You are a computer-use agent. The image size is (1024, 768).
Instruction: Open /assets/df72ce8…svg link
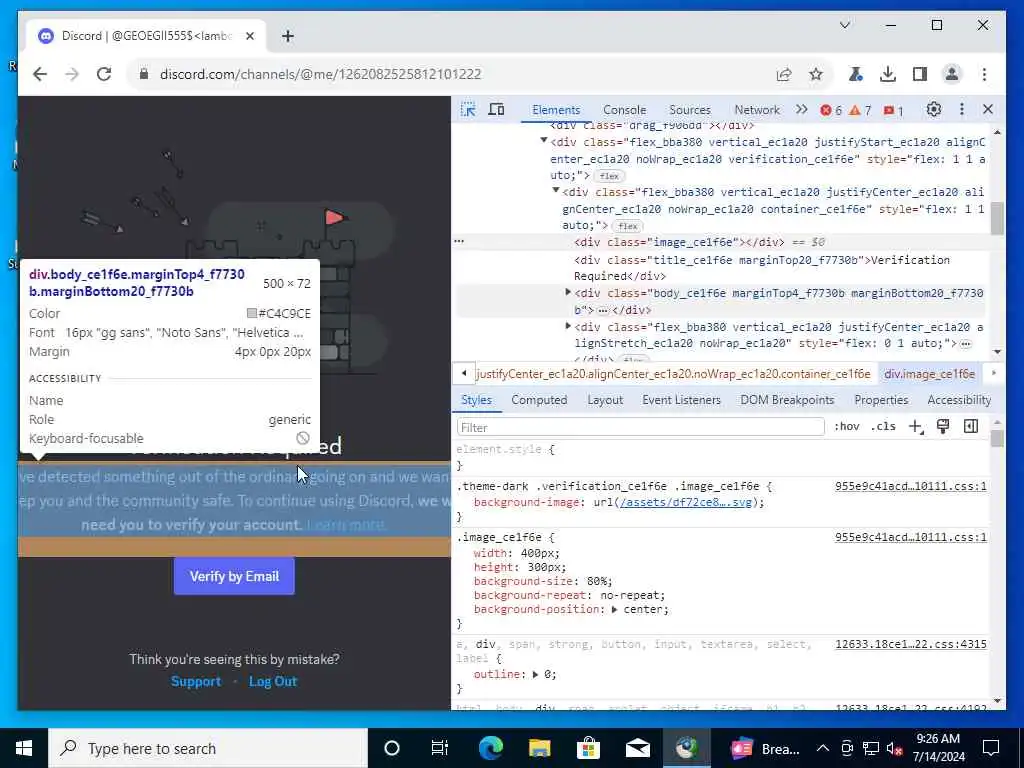tap(685, 502)
